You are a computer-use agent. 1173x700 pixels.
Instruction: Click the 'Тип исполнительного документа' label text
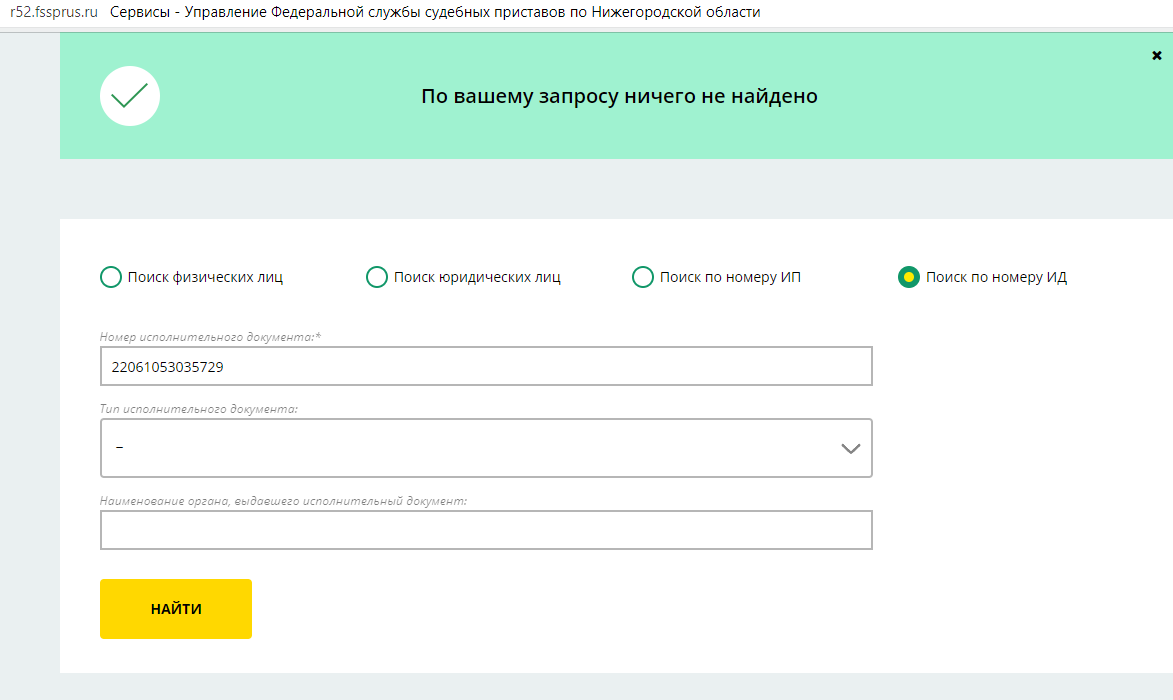point(199,409)
